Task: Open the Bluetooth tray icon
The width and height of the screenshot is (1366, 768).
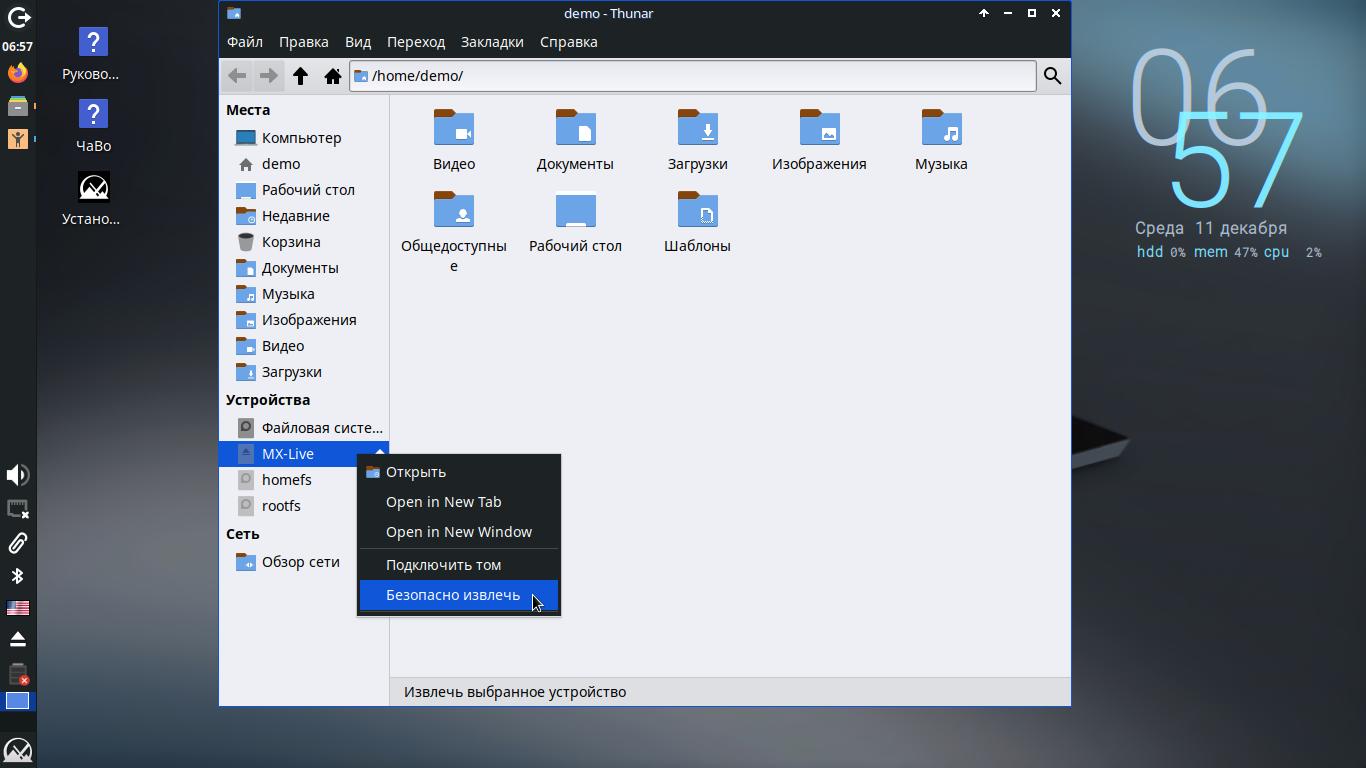Action: tap(18, 576)
